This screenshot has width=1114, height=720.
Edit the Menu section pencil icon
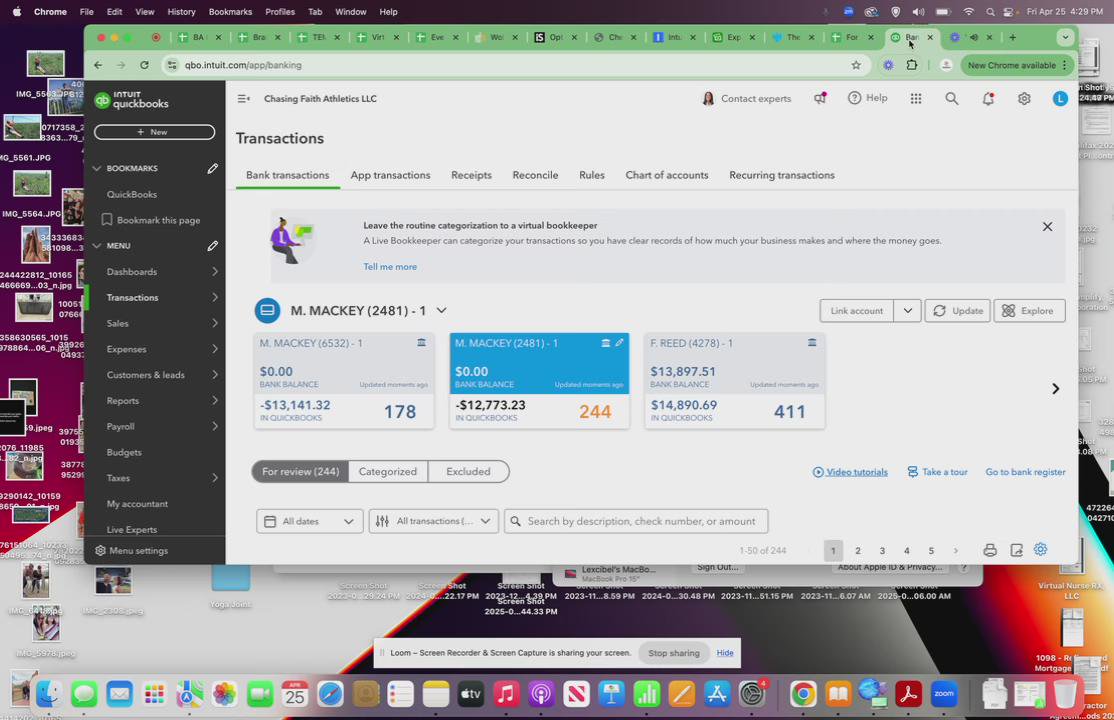tap(212, 246)
